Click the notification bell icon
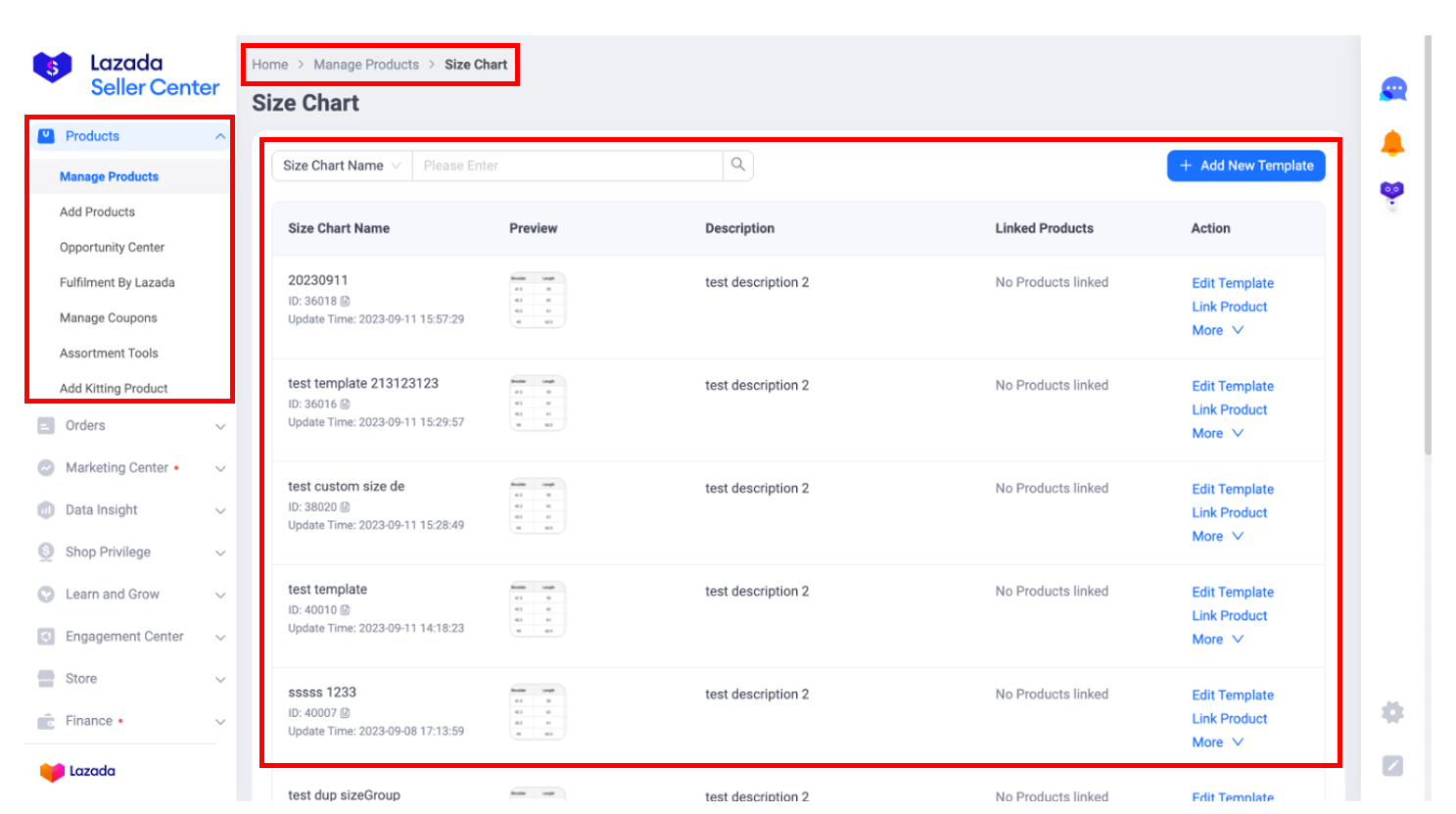1456x814 pixels. tap(1391, 141)
